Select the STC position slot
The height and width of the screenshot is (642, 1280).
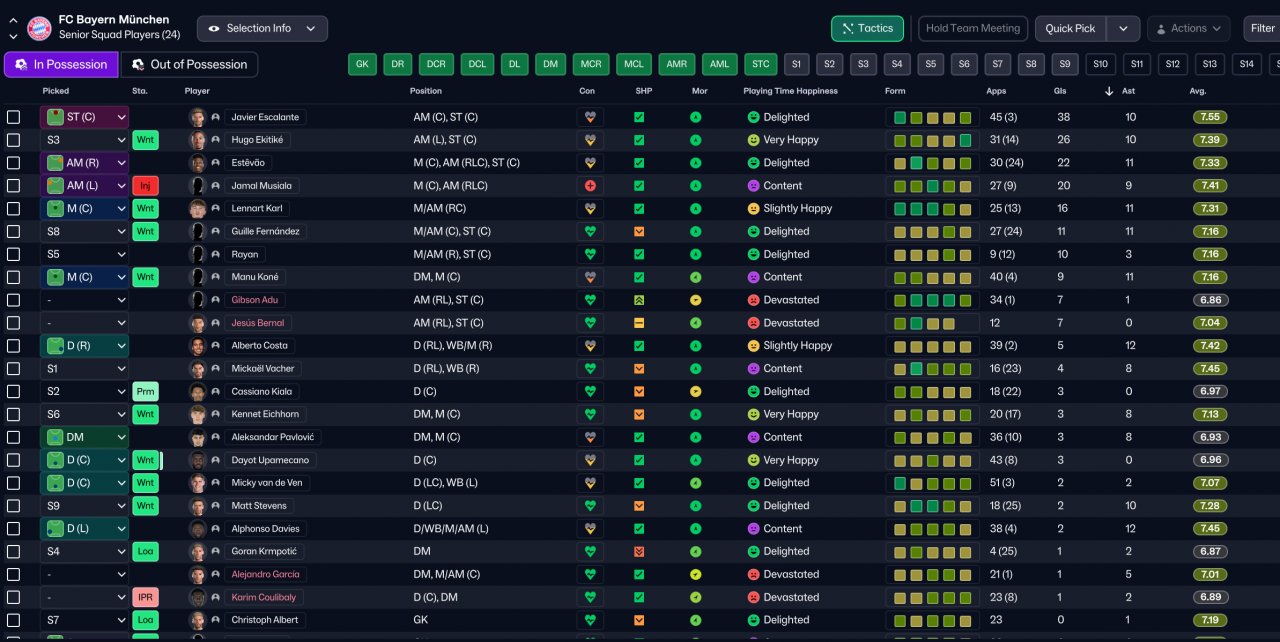(x=761, y=64)
